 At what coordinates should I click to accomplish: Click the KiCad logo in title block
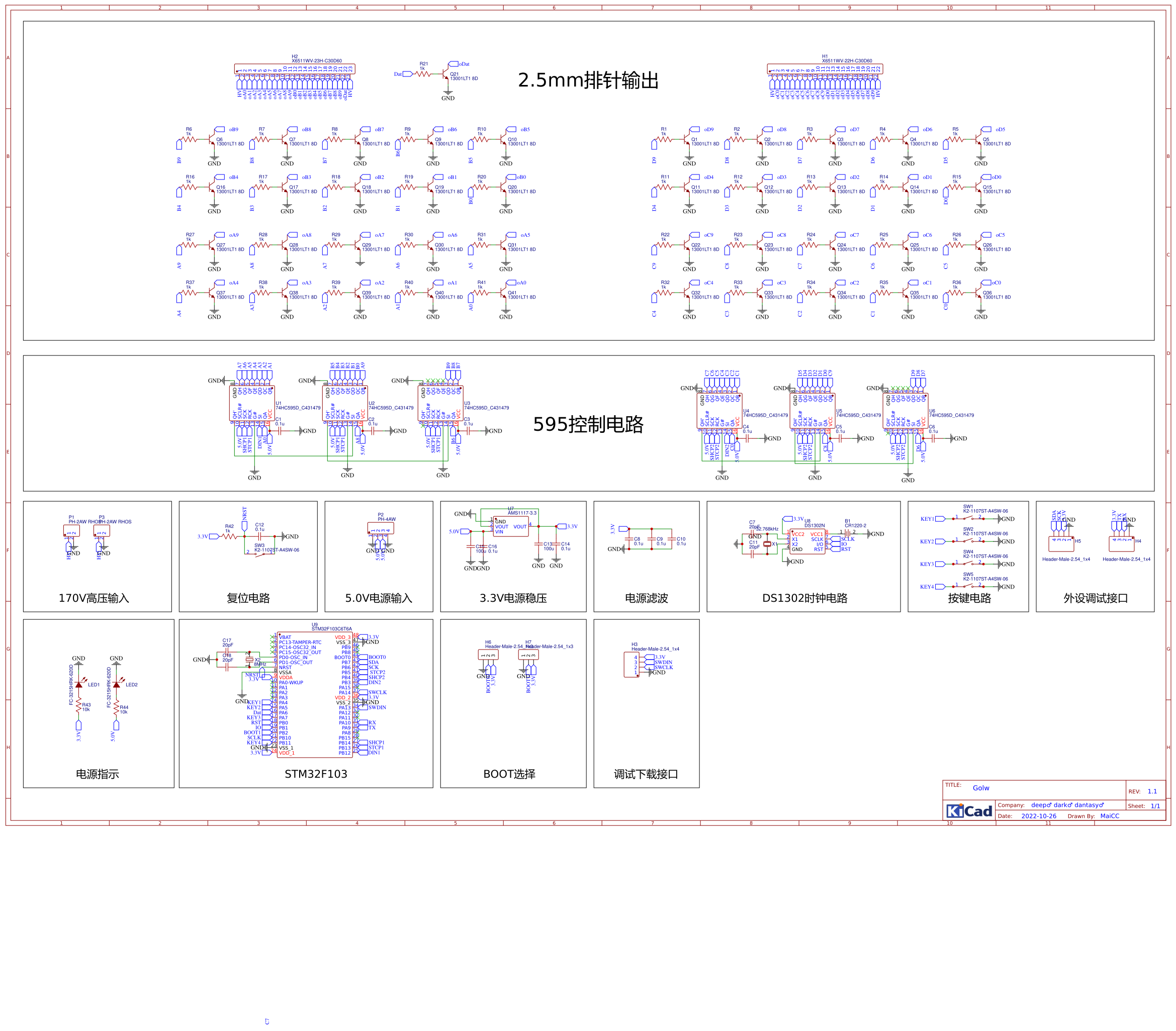(969, 811)
